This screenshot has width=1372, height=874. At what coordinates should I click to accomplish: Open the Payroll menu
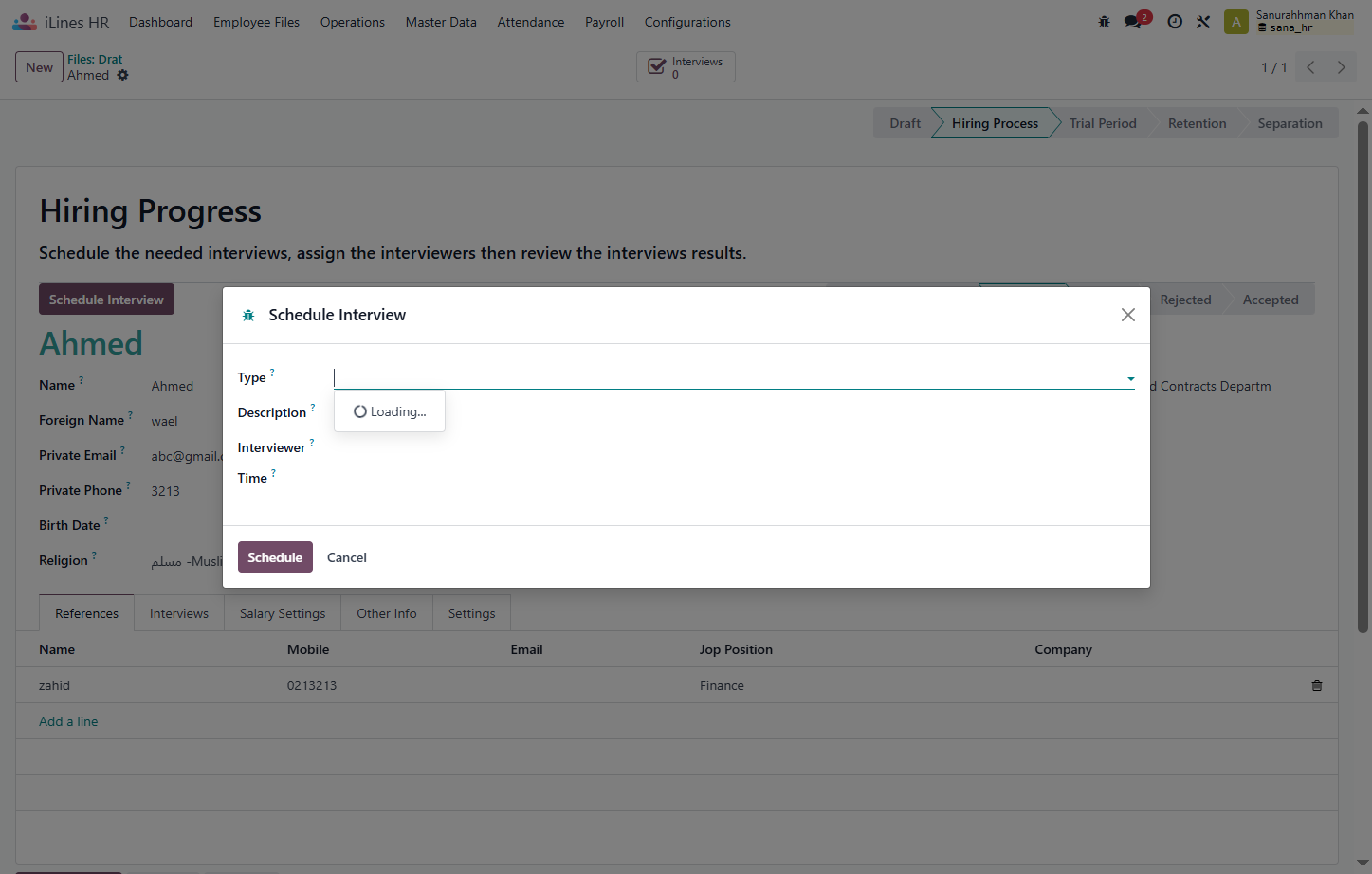[604, 22]
